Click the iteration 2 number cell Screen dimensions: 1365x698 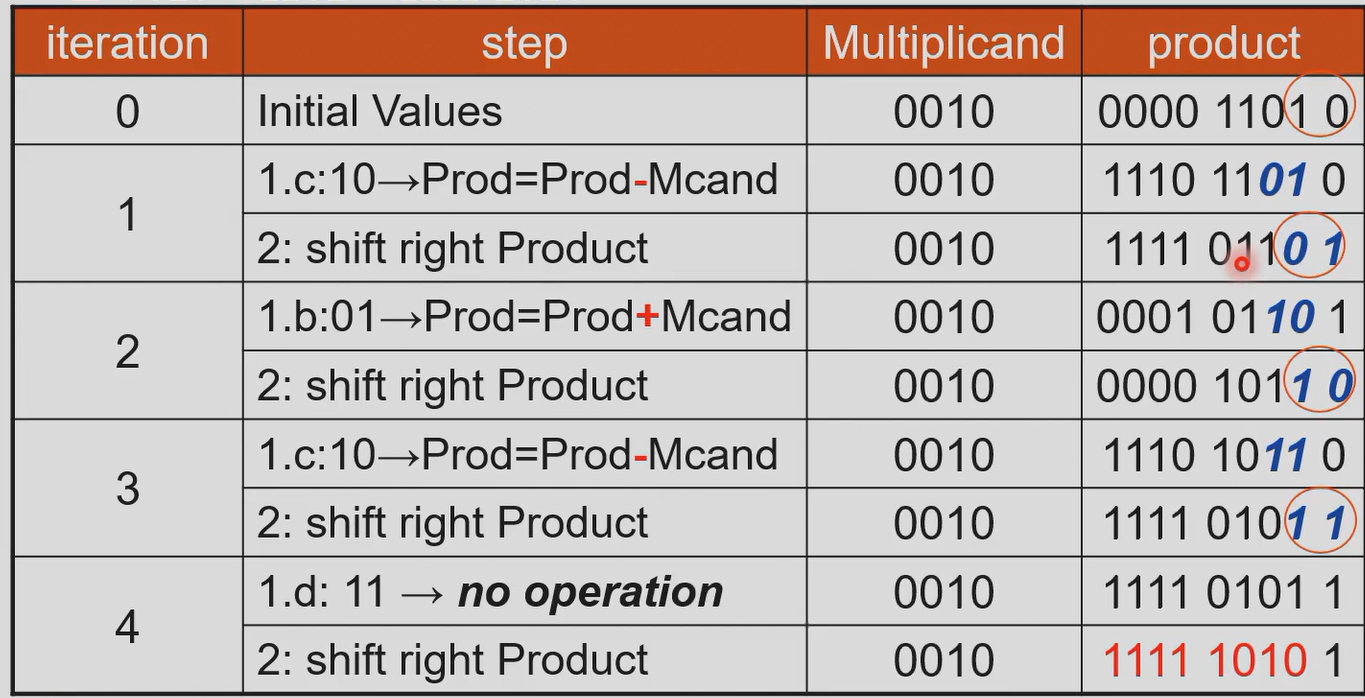(x=127, y=351)
